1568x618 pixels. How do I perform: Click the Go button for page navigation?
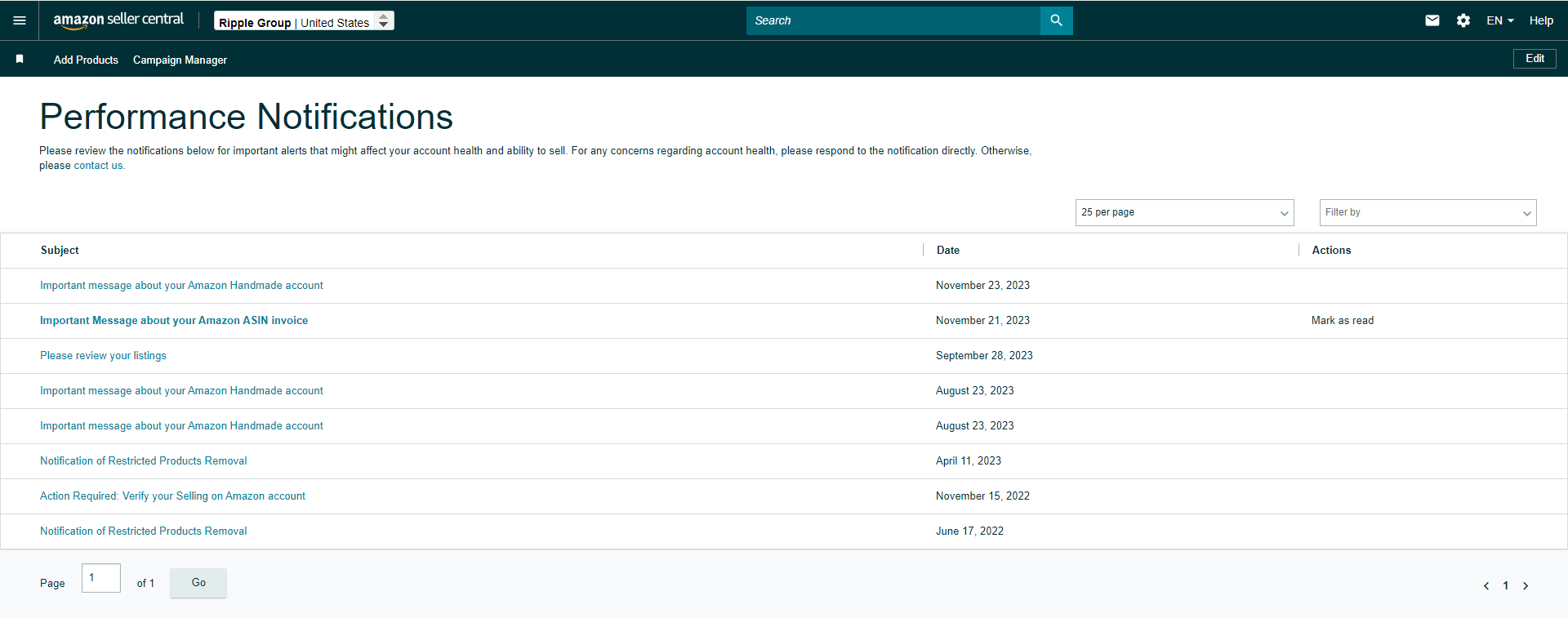click(x=198, y=583)
